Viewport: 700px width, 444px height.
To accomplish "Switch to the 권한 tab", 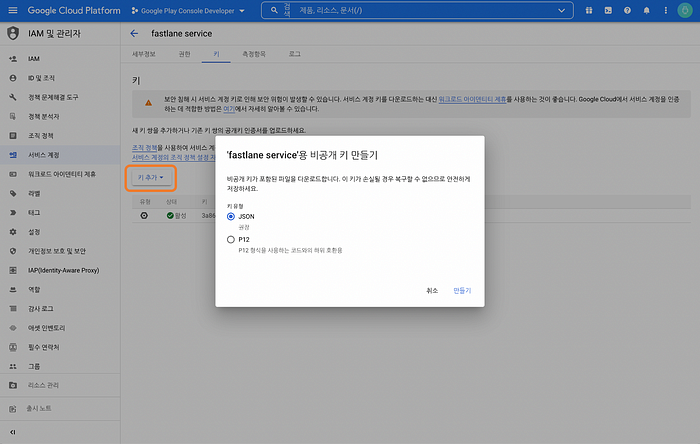I will [x=184, y=54].
